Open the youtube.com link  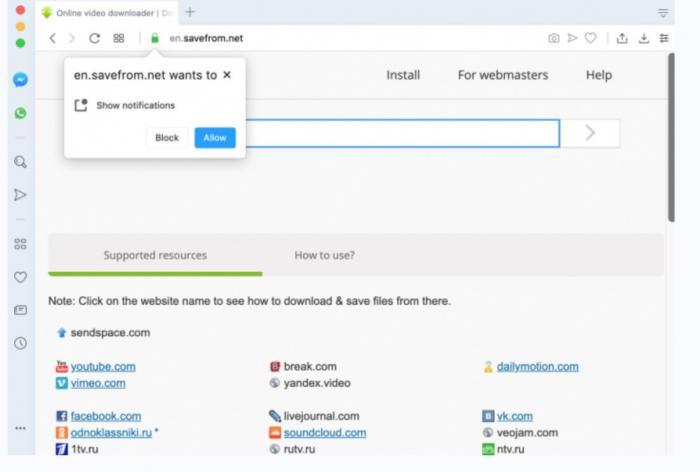tap(103, 367)
